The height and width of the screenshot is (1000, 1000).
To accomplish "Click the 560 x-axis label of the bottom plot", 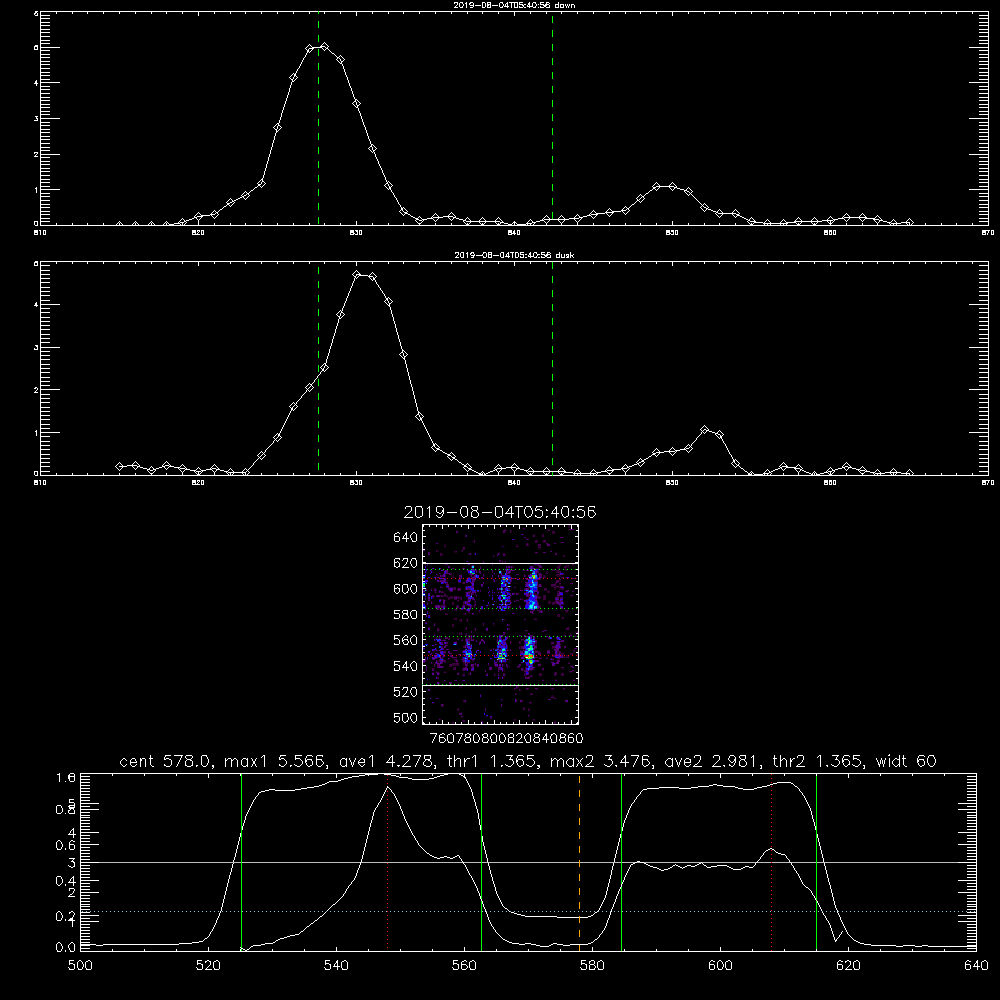I will tap(464, 966).
